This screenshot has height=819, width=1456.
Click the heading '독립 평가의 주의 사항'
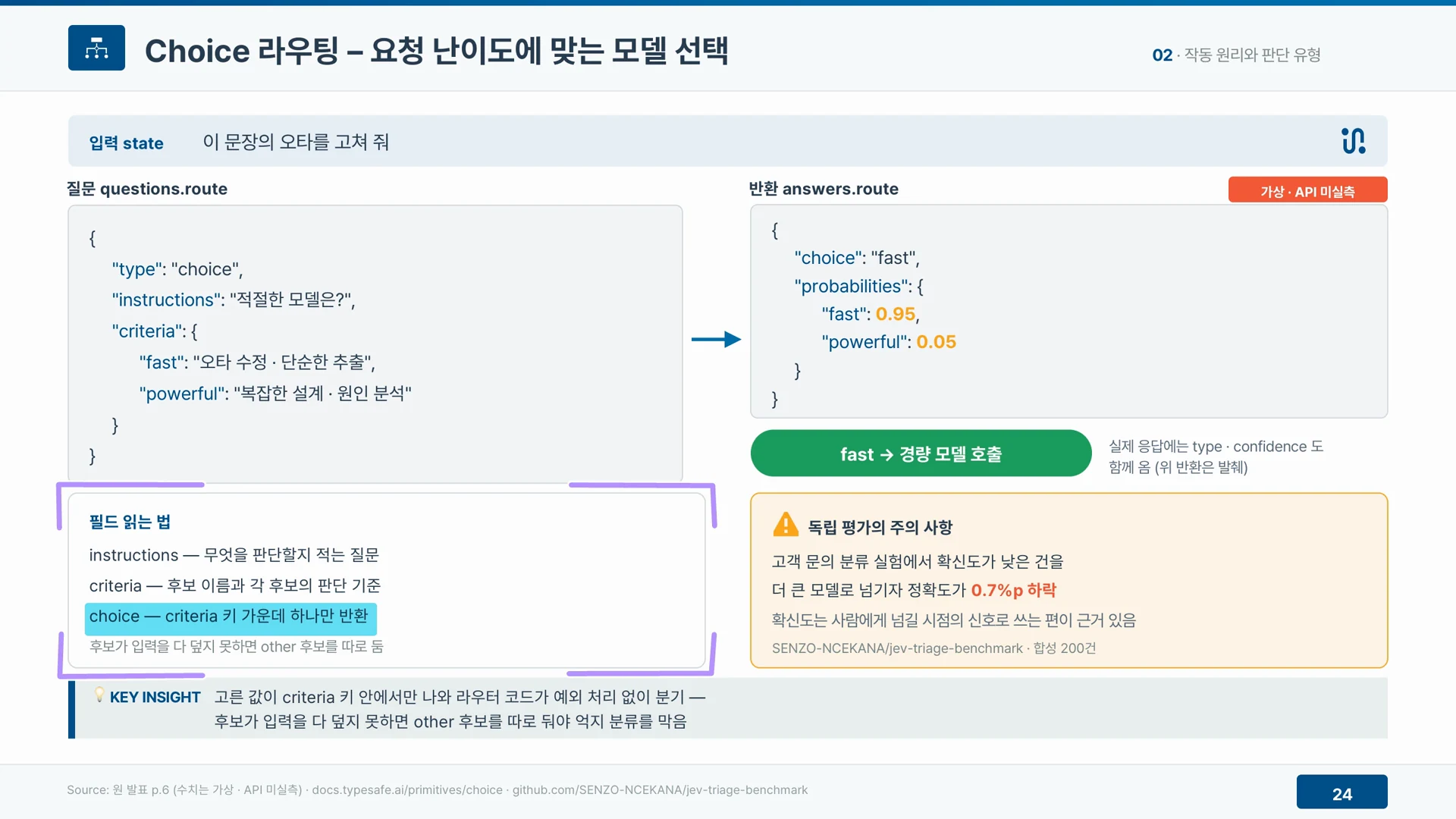[880, 527]
